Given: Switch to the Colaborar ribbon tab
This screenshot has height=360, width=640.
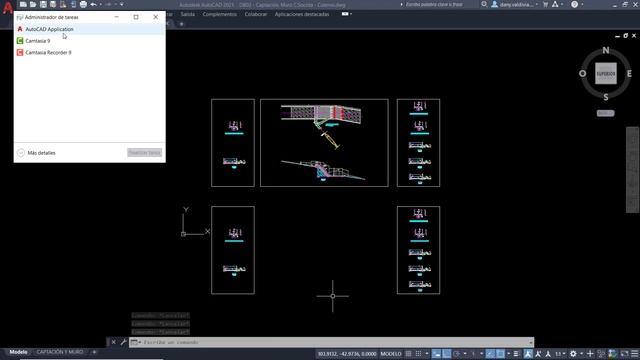Looking at the screenshot, I should coord(256,14).
